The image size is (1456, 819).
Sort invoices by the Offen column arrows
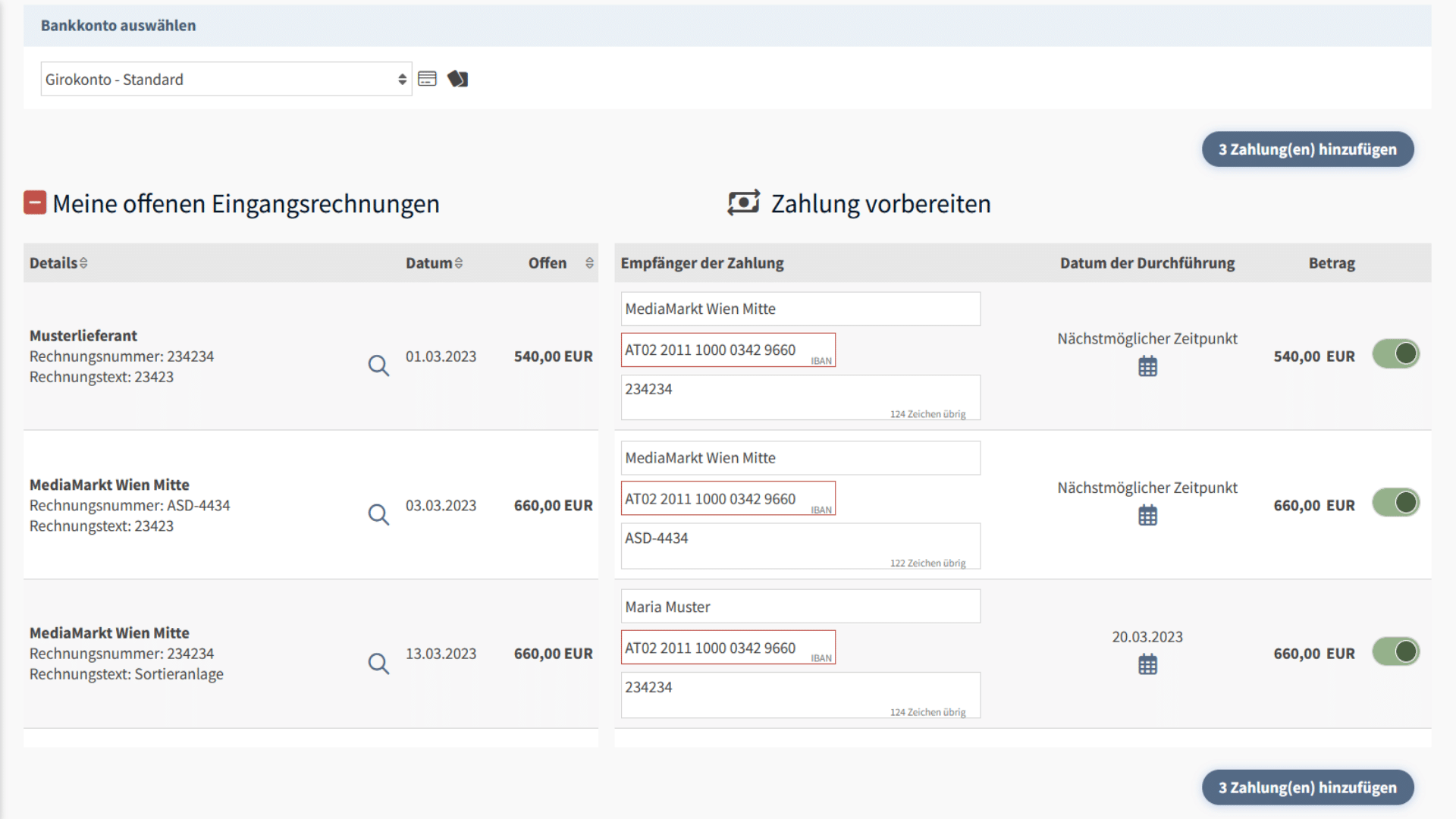point(589,263)
